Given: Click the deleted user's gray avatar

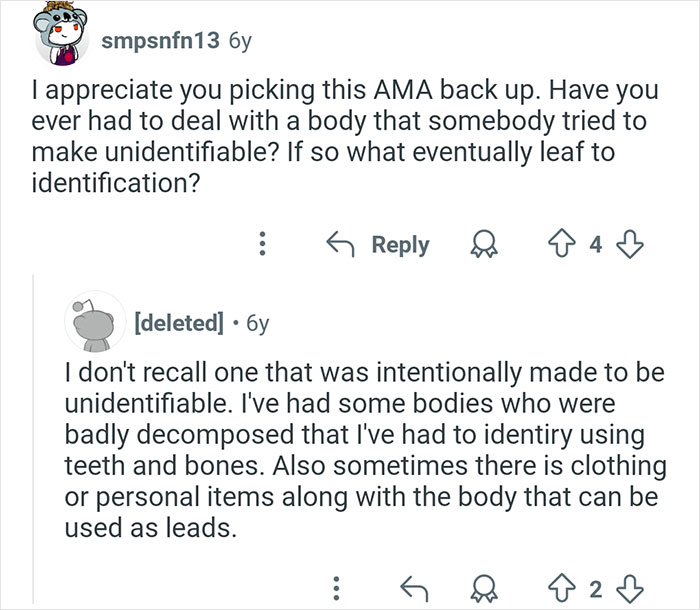Looking at the screenshot, I should click(x=92, y=322).
